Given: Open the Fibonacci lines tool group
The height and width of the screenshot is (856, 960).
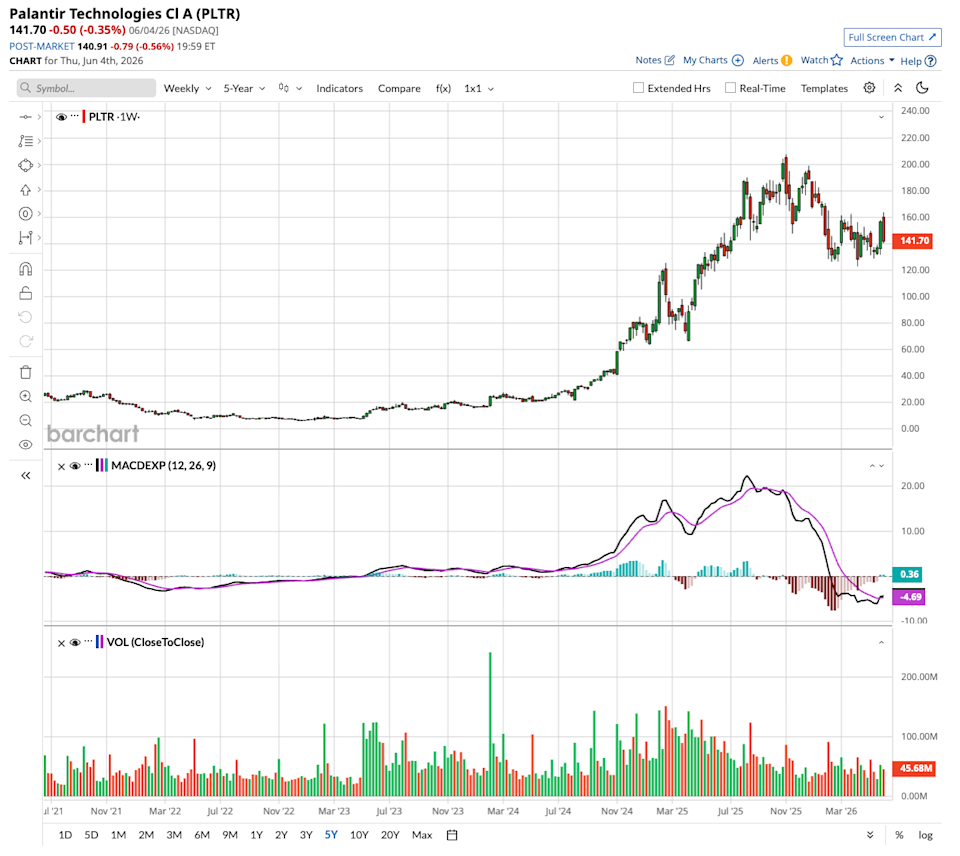Looking at the screenshot, I should point(25,141).
